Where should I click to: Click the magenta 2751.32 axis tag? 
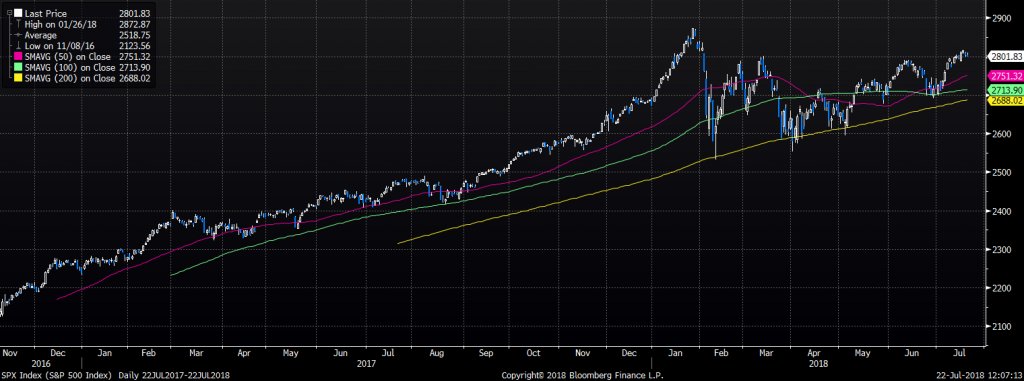click(x=1005, y=75)
